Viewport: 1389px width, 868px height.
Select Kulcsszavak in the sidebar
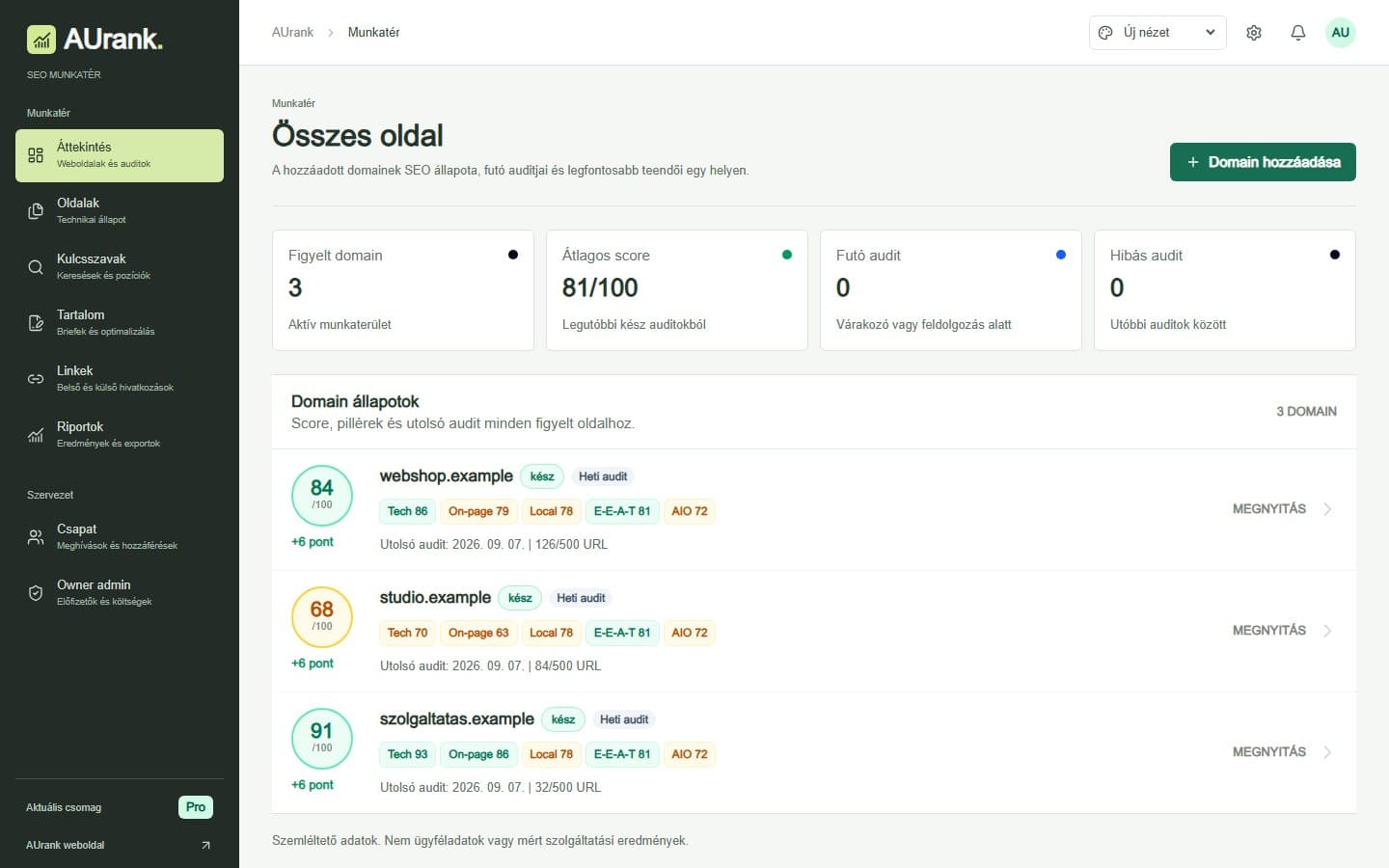(120, 267)
